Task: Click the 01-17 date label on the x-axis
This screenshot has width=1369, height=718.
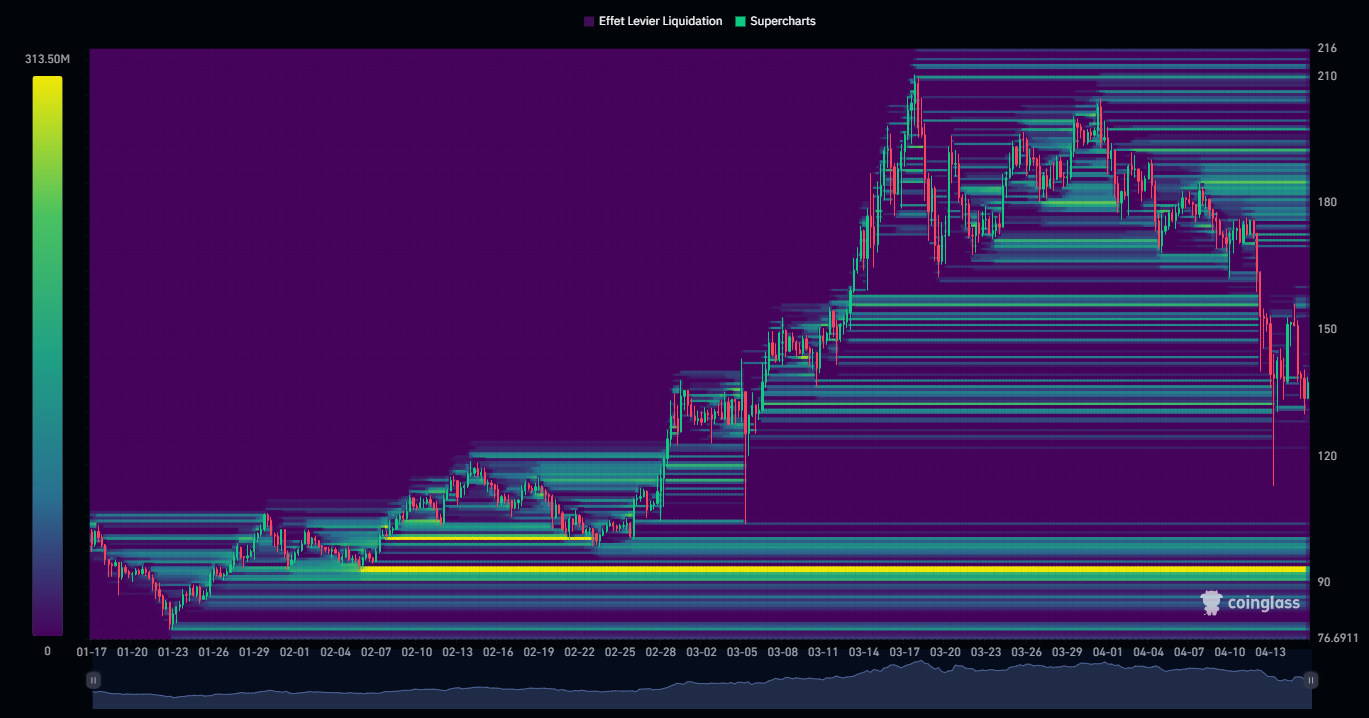Action: tap(91, 652)
